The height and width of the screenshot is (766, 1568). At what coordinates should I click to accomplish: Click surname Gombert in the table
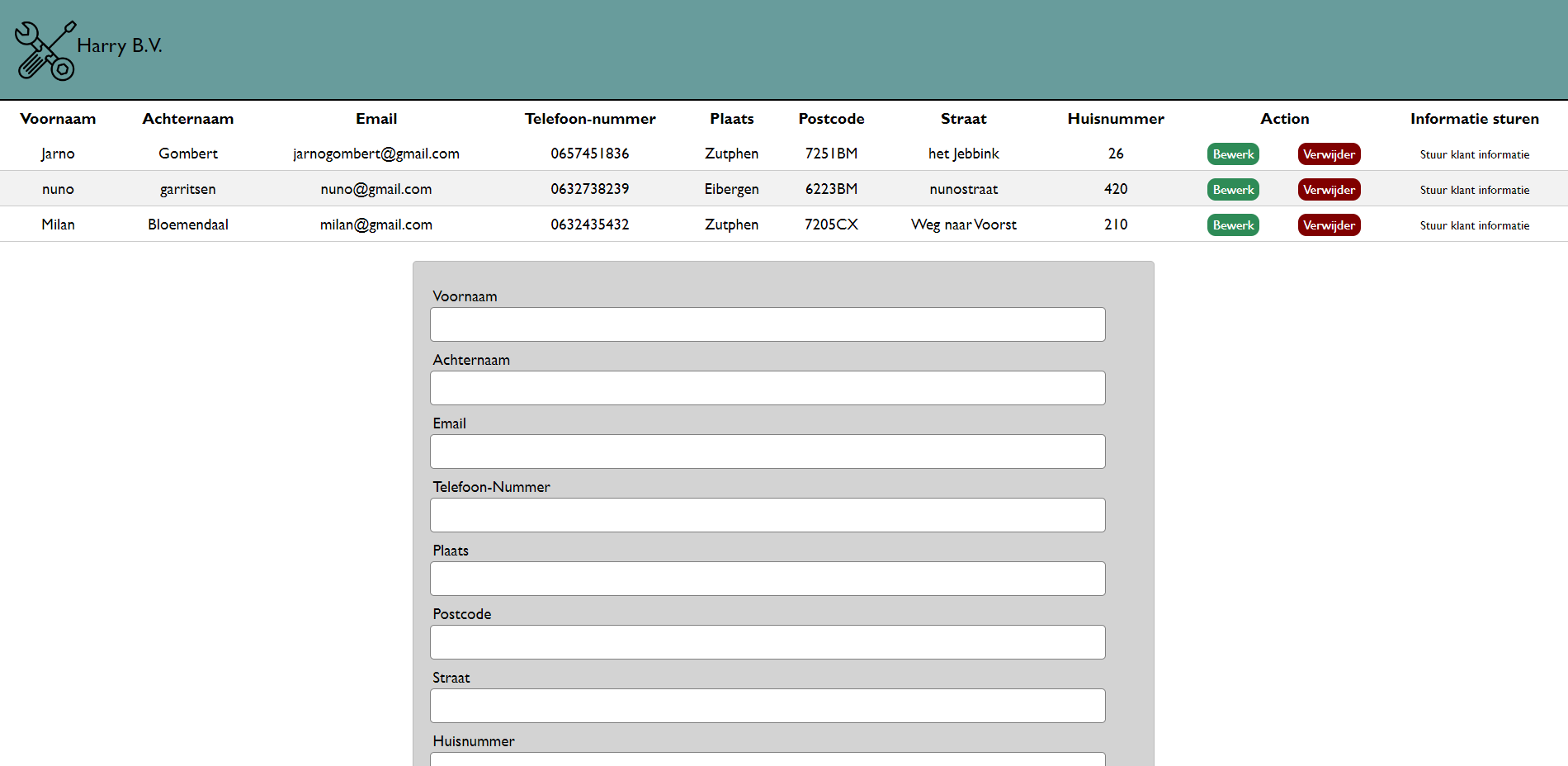[188, 154]
